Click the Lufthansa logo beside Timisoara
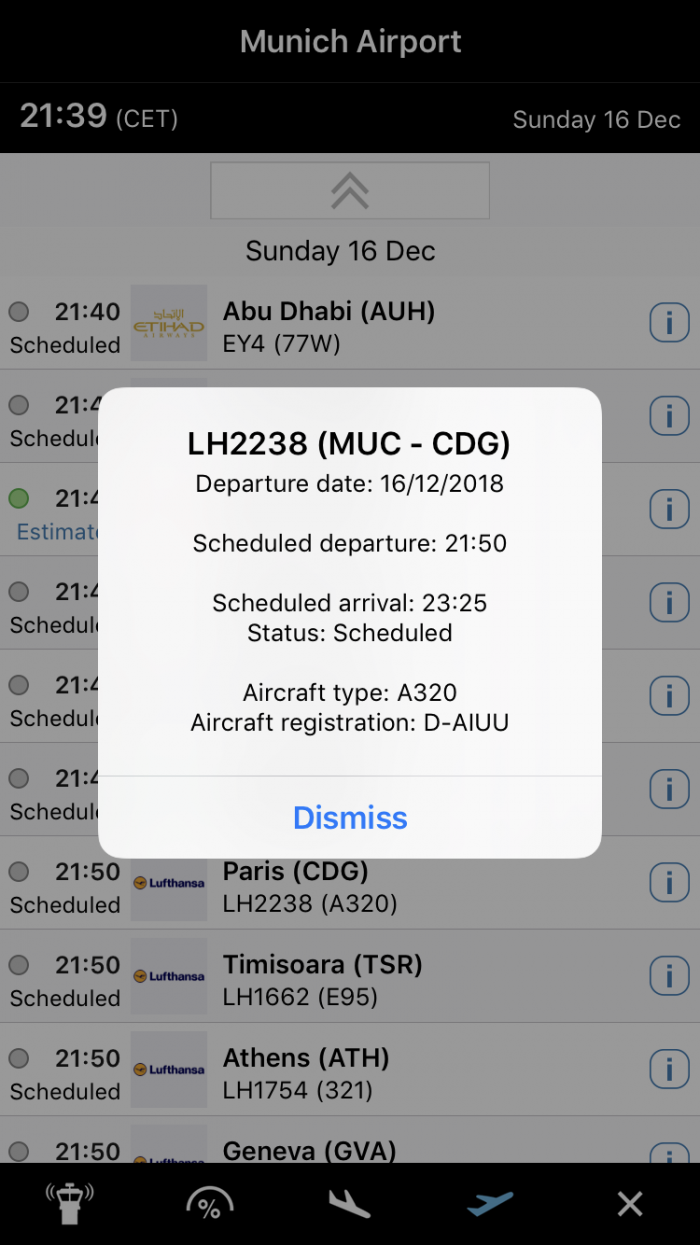The width and height of the screenshot is (700, 1245). [x=168, y=976]
